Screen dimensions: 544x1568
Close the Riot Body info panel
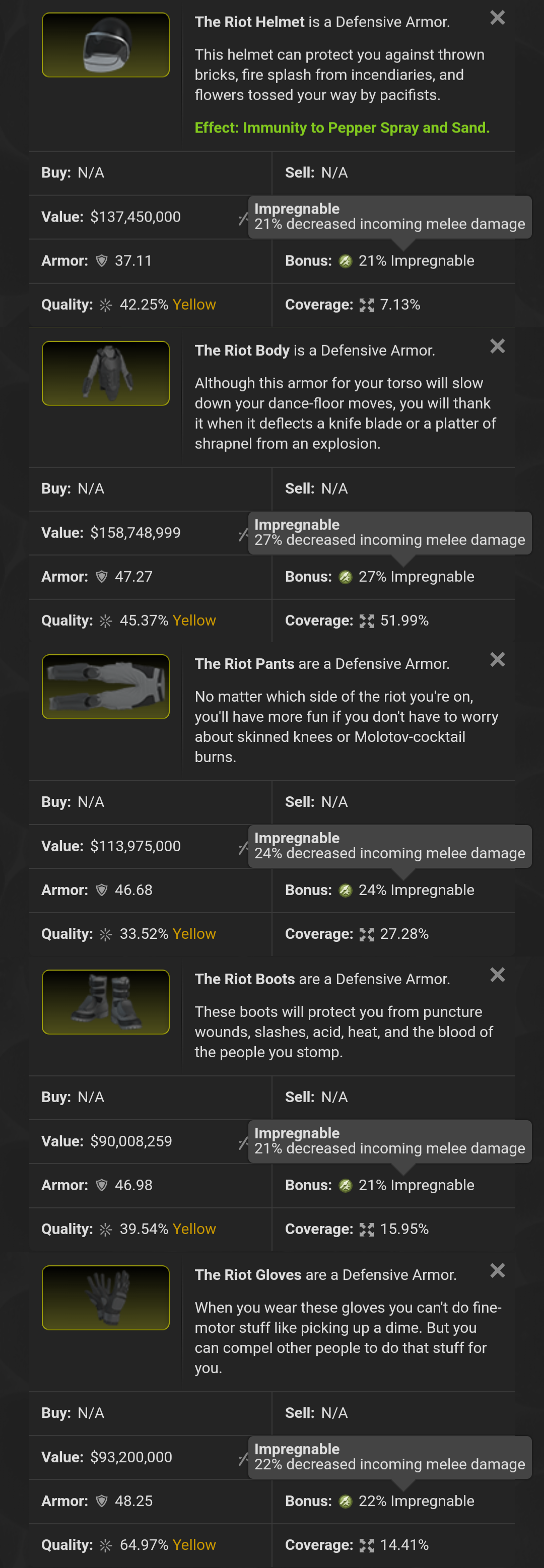click(x=497, y=347)
